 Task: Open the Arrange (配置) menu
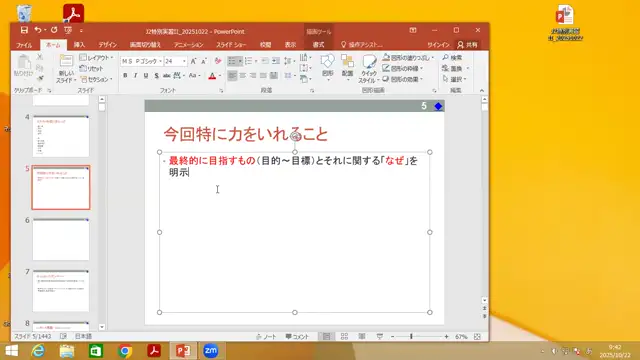[x=347, y=67]
